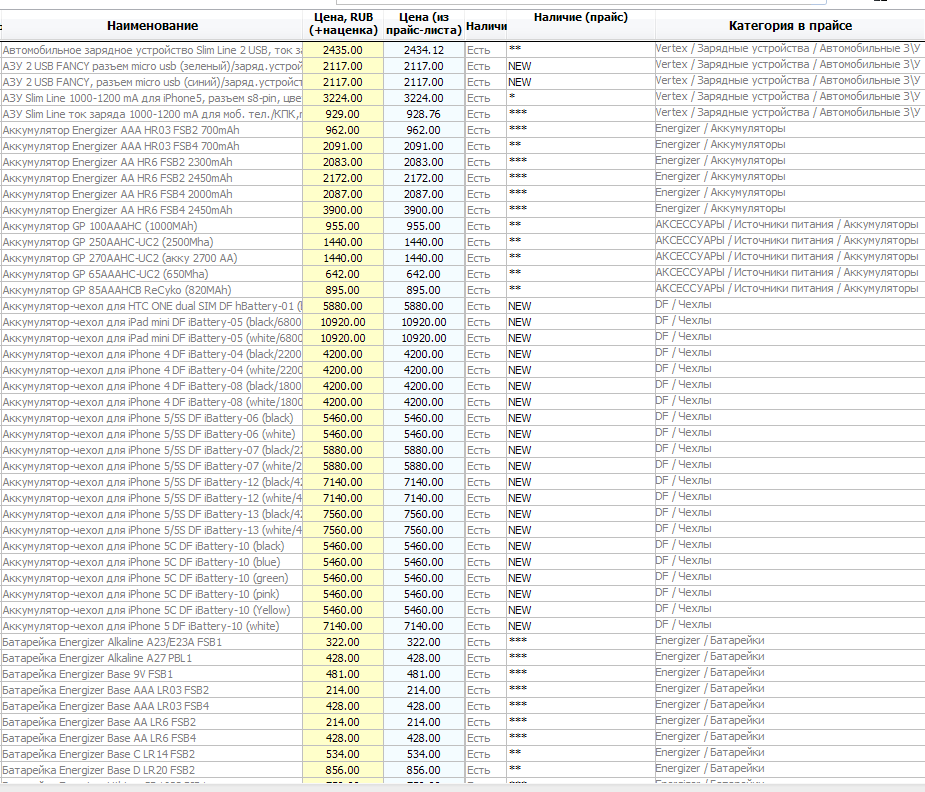Select iPhone 5/5S DF iBattery-12 white row
The image size is (925, 792).
point(152,498)
